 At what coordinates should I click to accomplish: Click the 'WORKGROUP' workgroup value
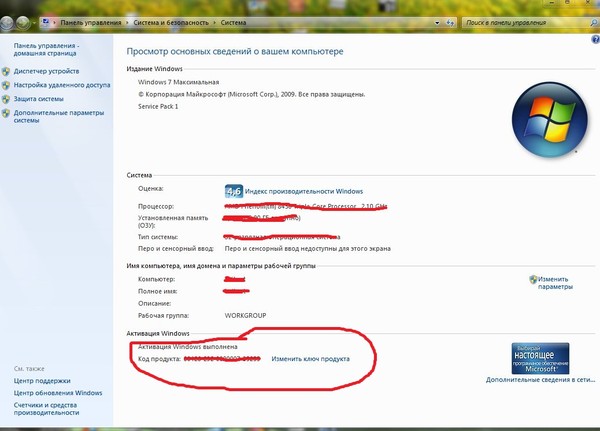pyautogui.click(x=245, y=315)
